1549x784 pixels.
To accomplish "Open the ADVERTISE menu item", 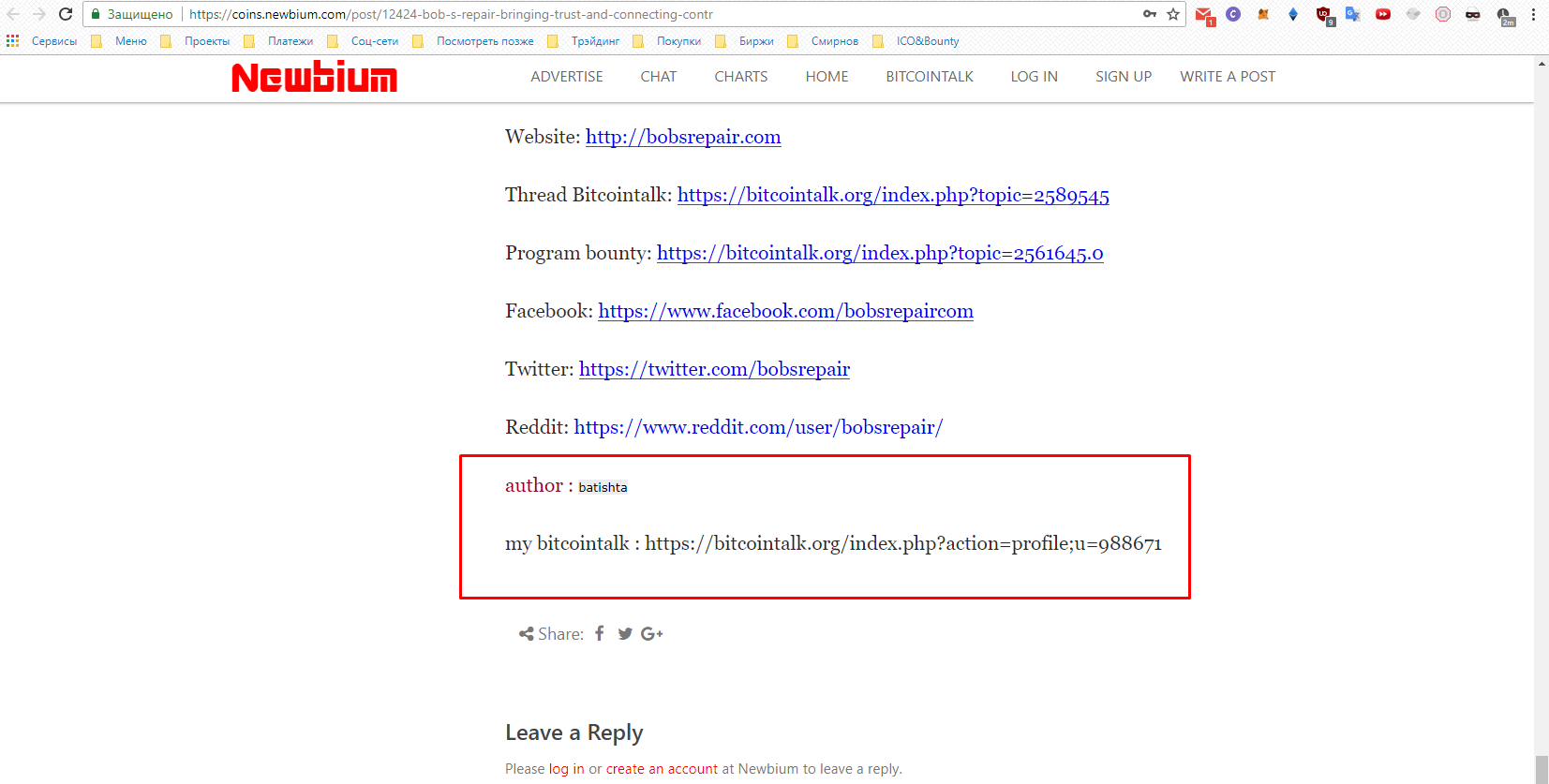I will 567,77.
